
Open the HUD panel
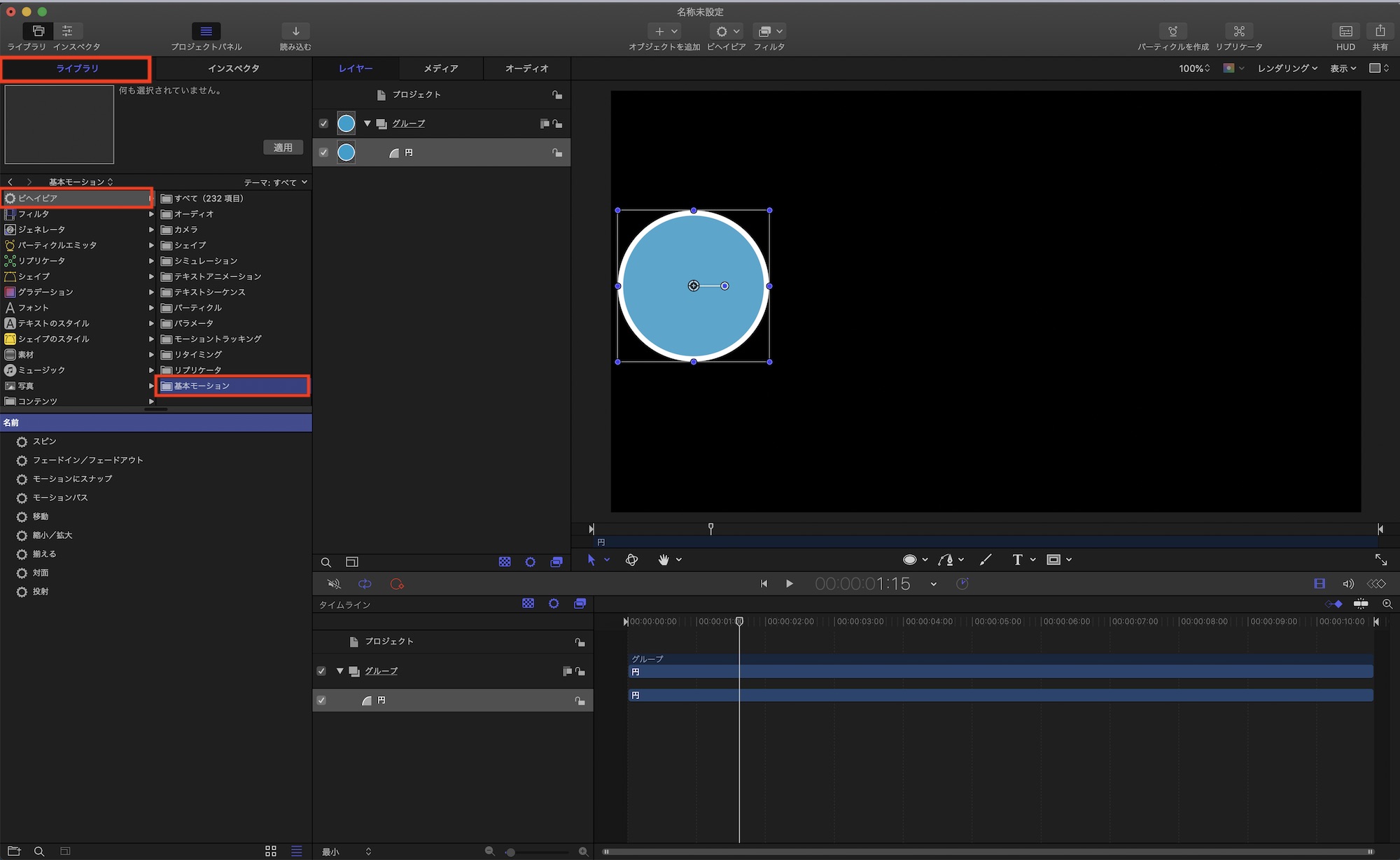click(1345, 31)
